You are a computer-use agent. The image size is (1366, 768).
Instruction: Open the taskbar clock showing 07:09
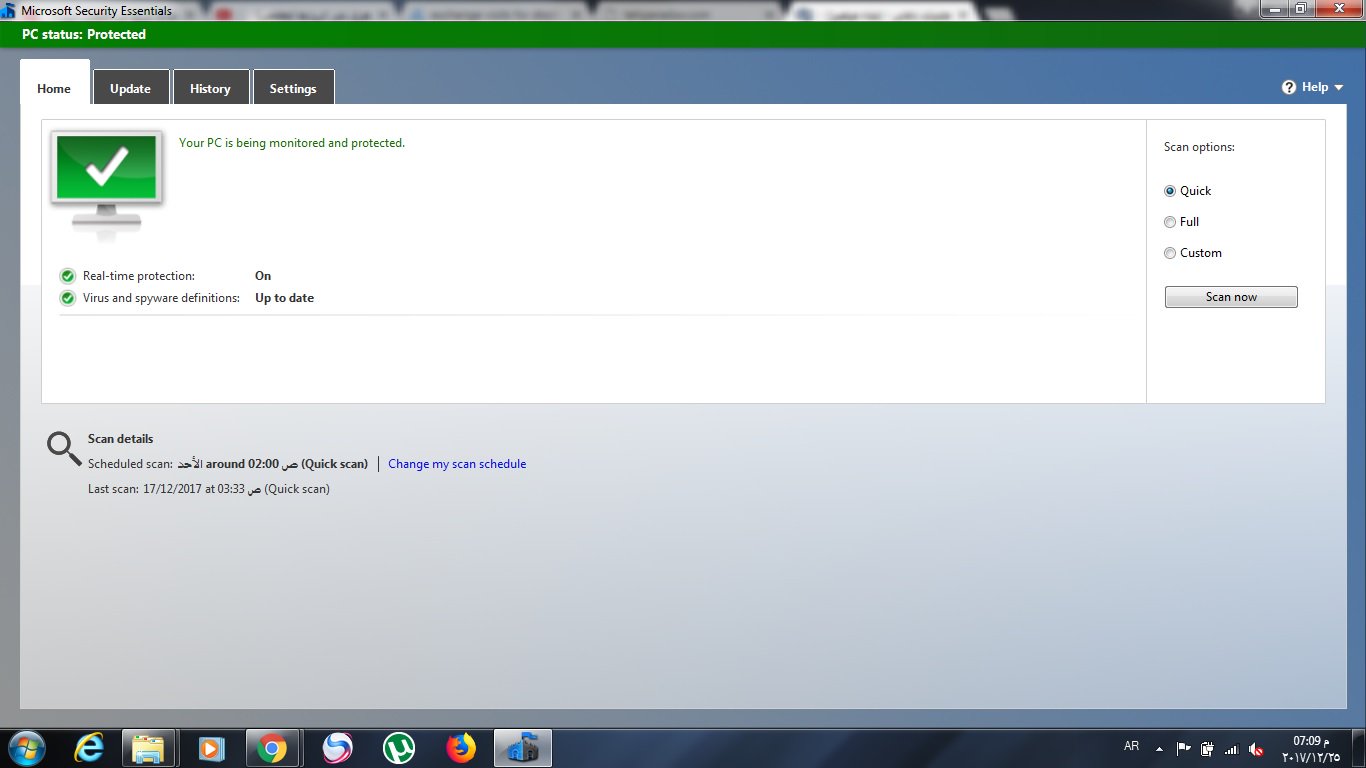tap(1310, 748)
